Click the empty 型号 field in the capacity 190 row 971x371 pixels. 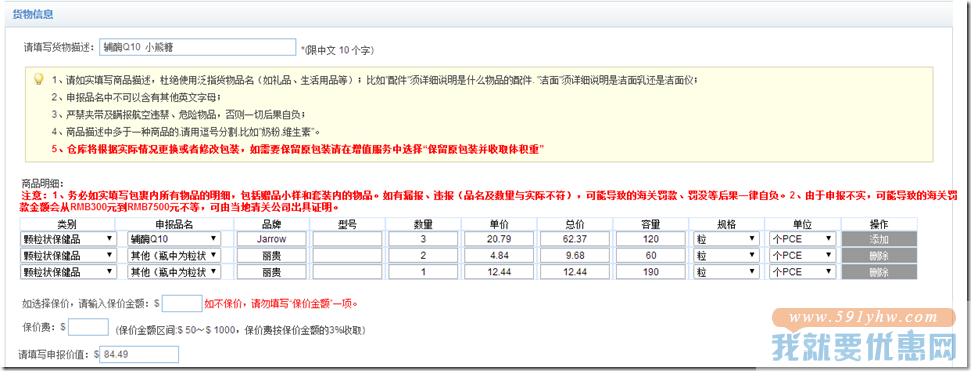coord(347,272)
